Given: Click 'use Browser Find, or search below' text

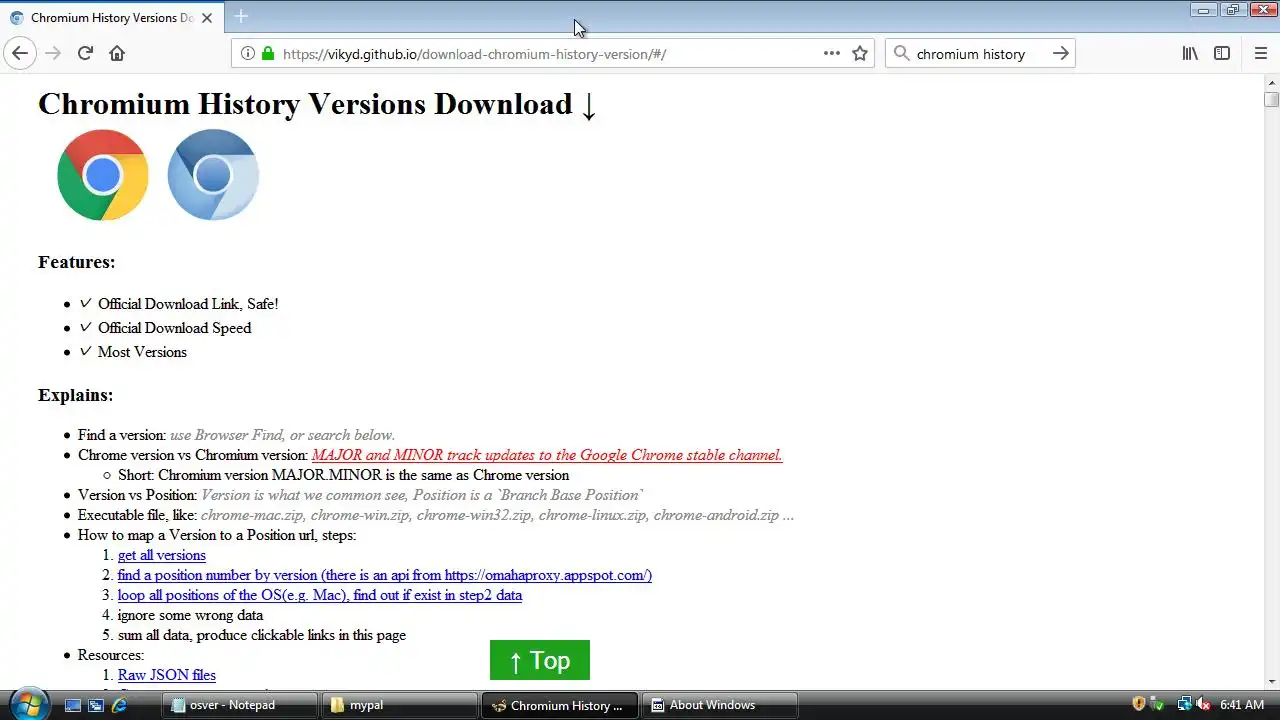Looking at the screenshot, I should 282,435.
